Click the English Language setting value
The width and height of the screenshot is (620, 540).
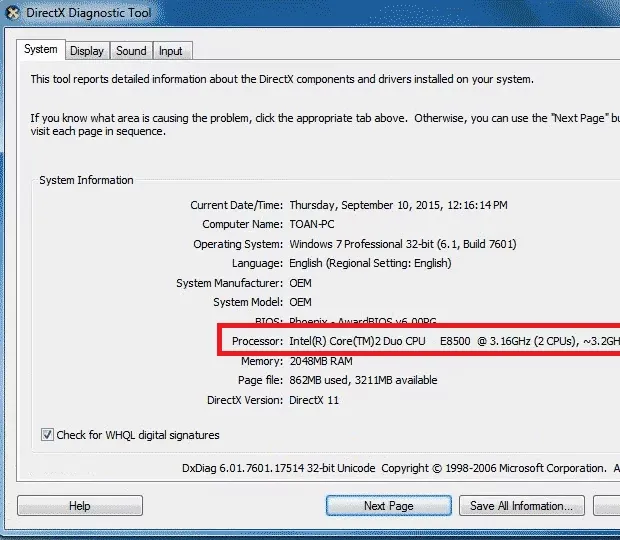point(370,263)
